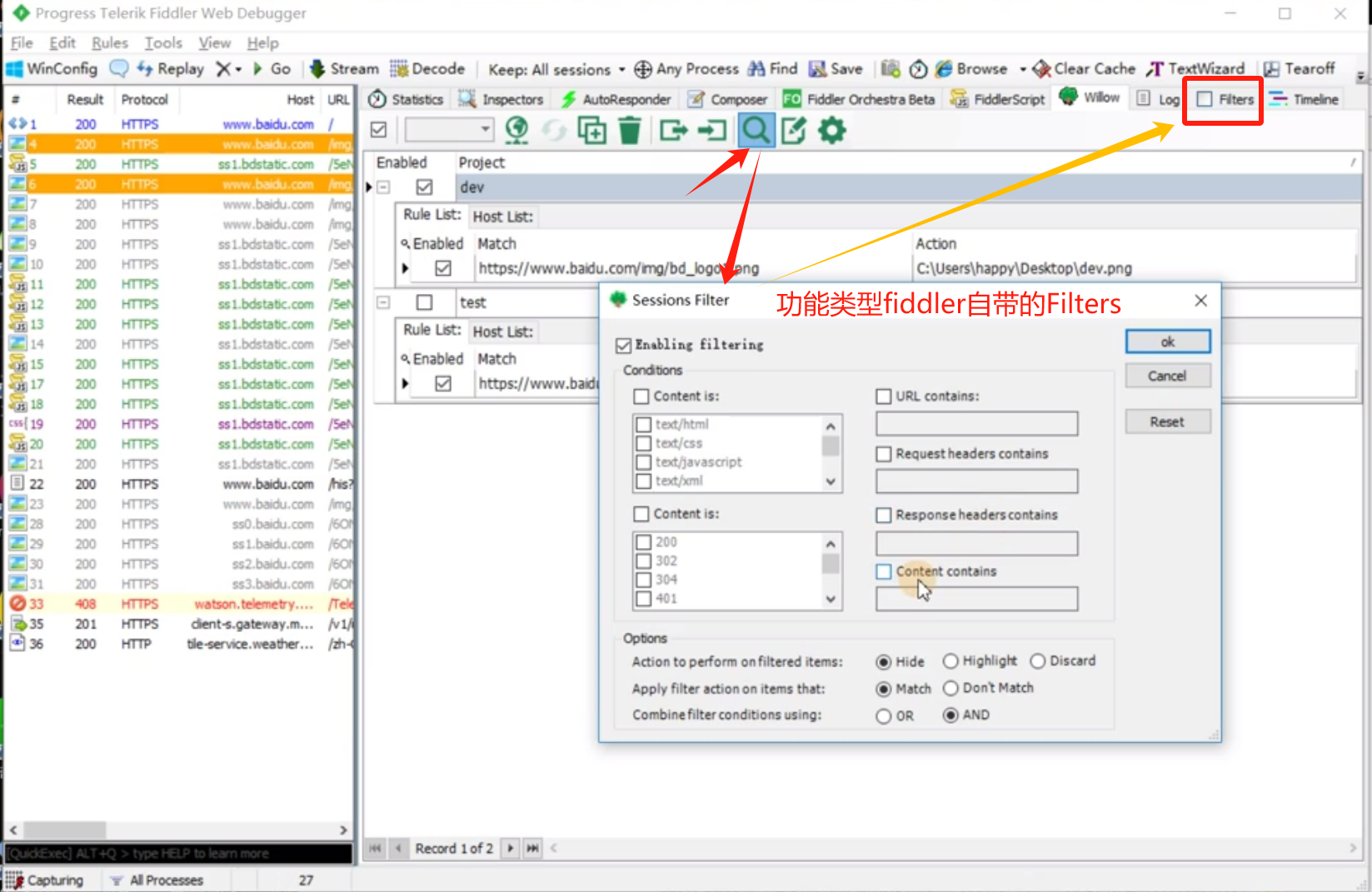Screen dimensions: 1372x892
Task: Open the Browse dropdown arrow
Action: [1022, 69]
